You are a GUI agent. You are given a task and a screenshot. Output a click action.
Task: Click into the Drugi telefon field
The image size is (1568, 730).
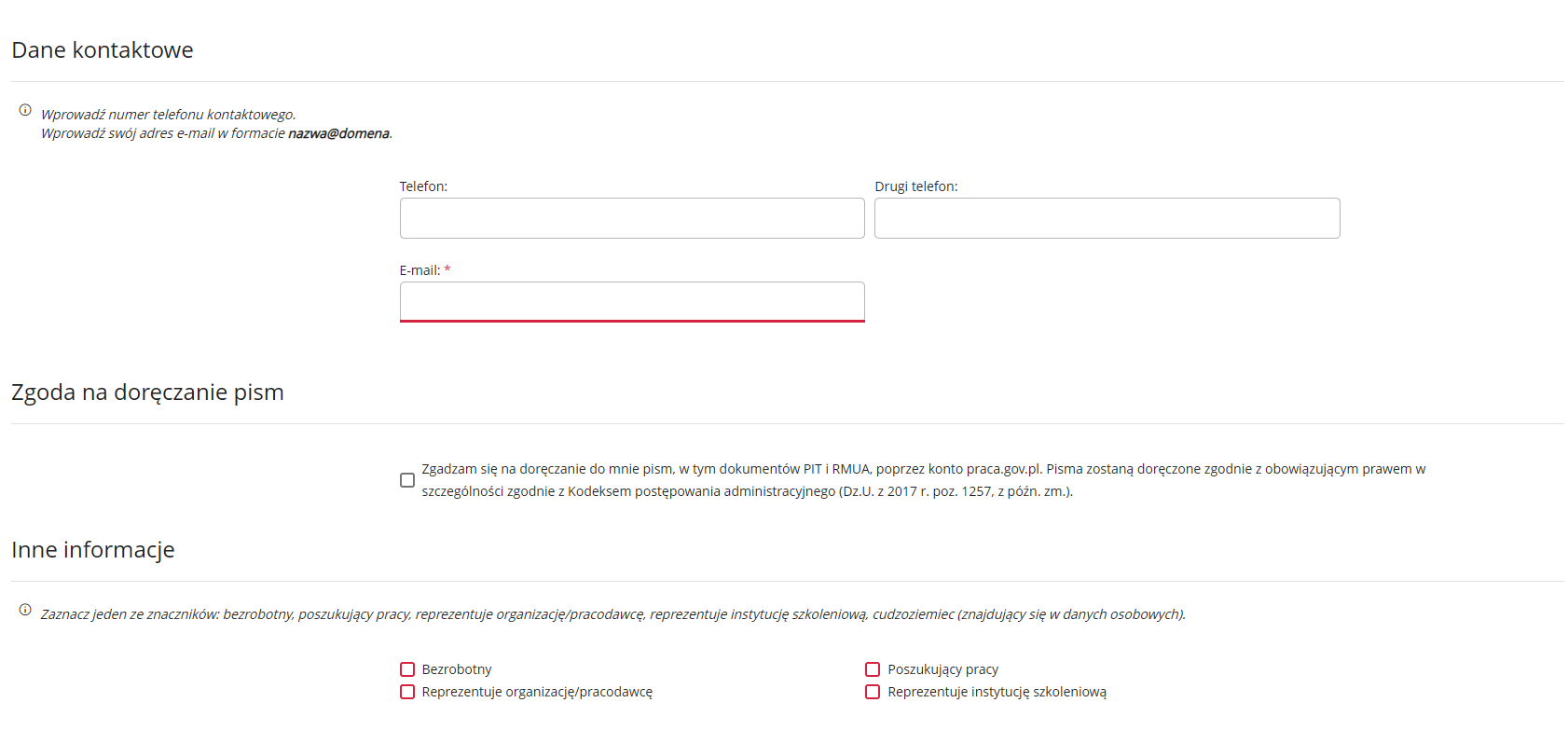[1107, 218]
